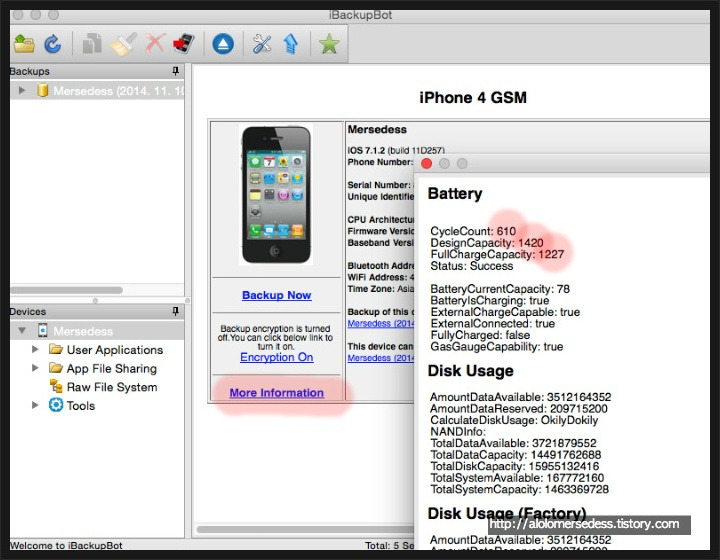Expand the User Applications node
This screenshot has height=560, width=720.
point(35,349)
